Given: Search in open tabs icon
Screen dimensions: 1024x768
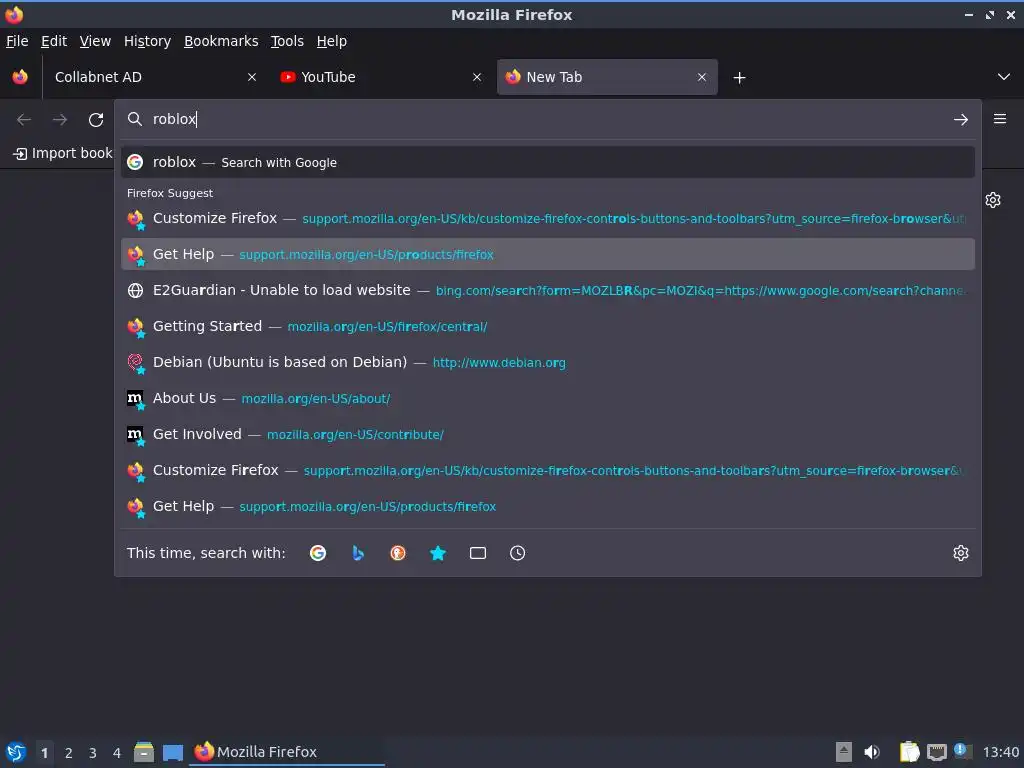Looking at the screenshot, I should pyautogui.click(x=478, y=553).
